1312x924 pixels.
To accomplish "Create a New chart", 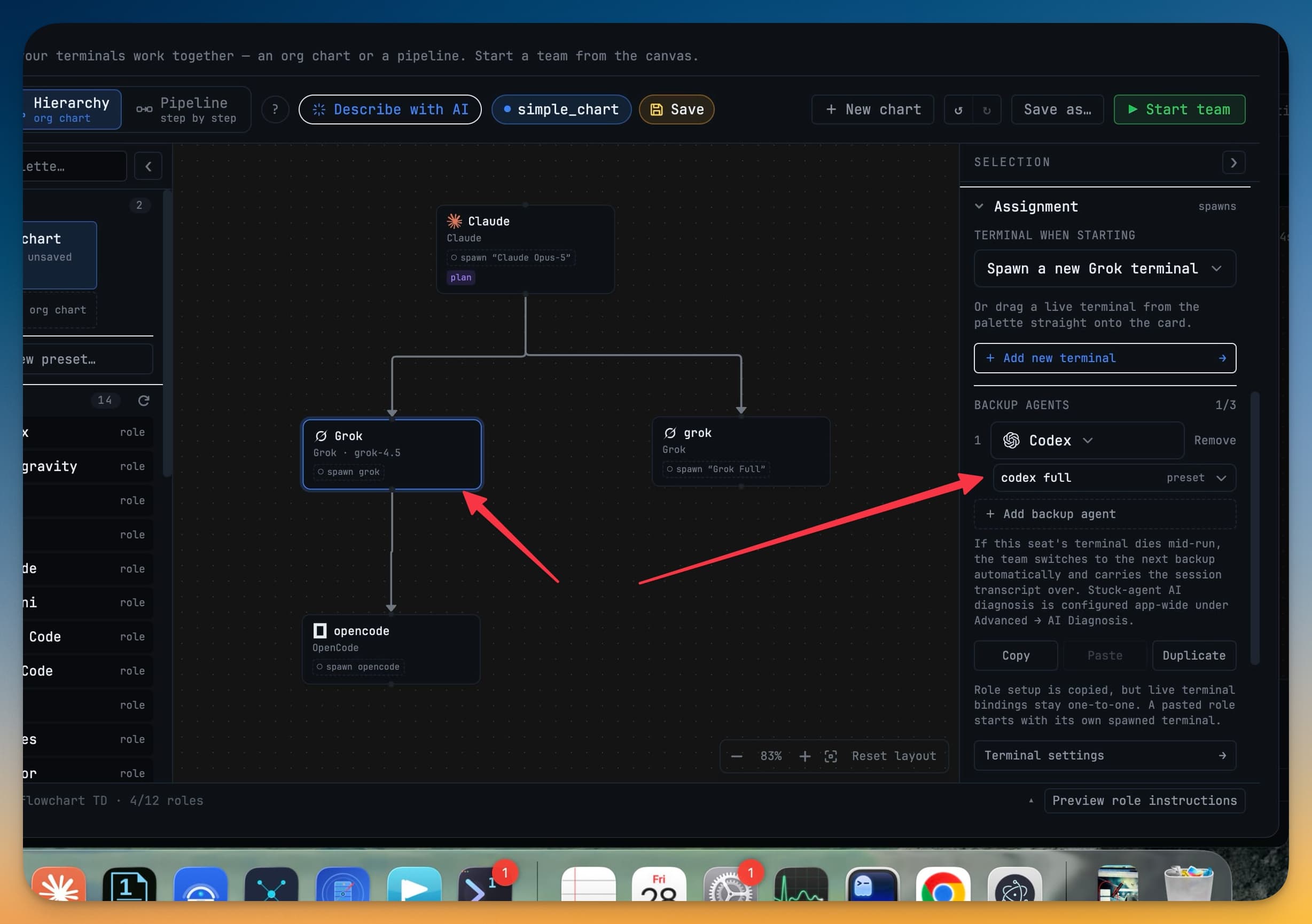I will (872, 109).
